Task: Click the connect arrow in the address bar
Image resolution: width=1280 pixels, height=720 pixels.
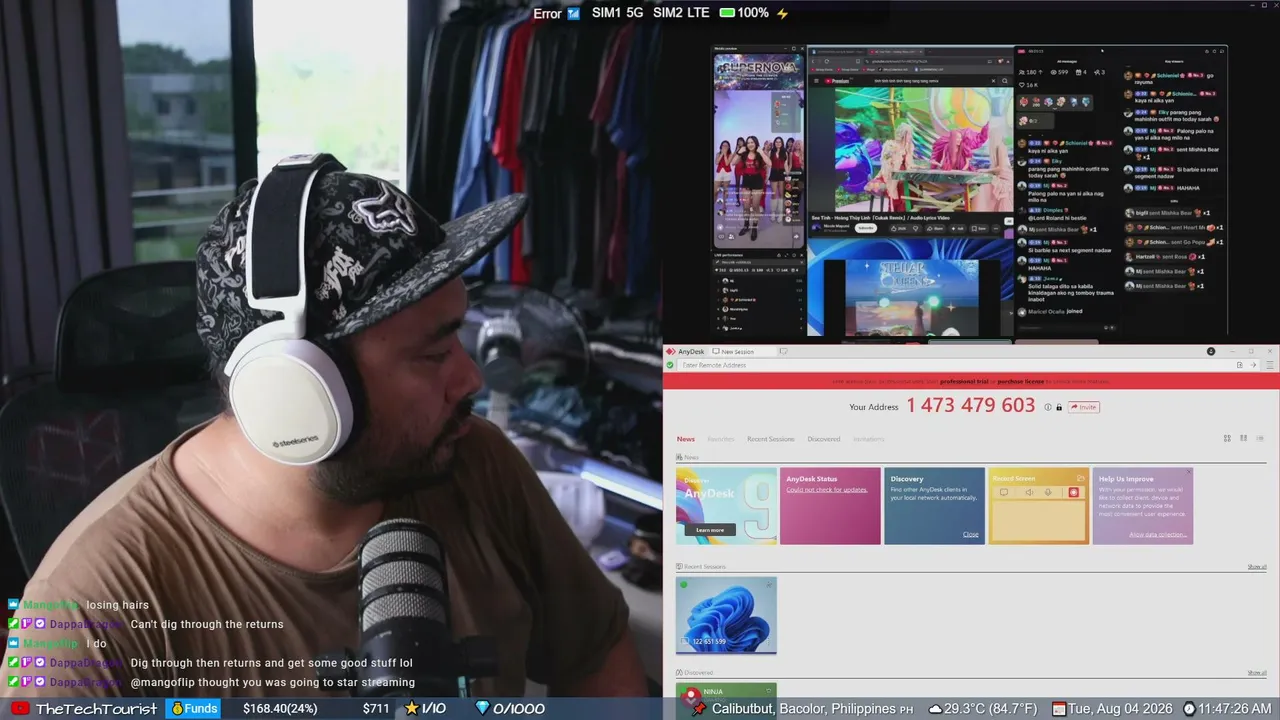Action: coord(1253,365)
